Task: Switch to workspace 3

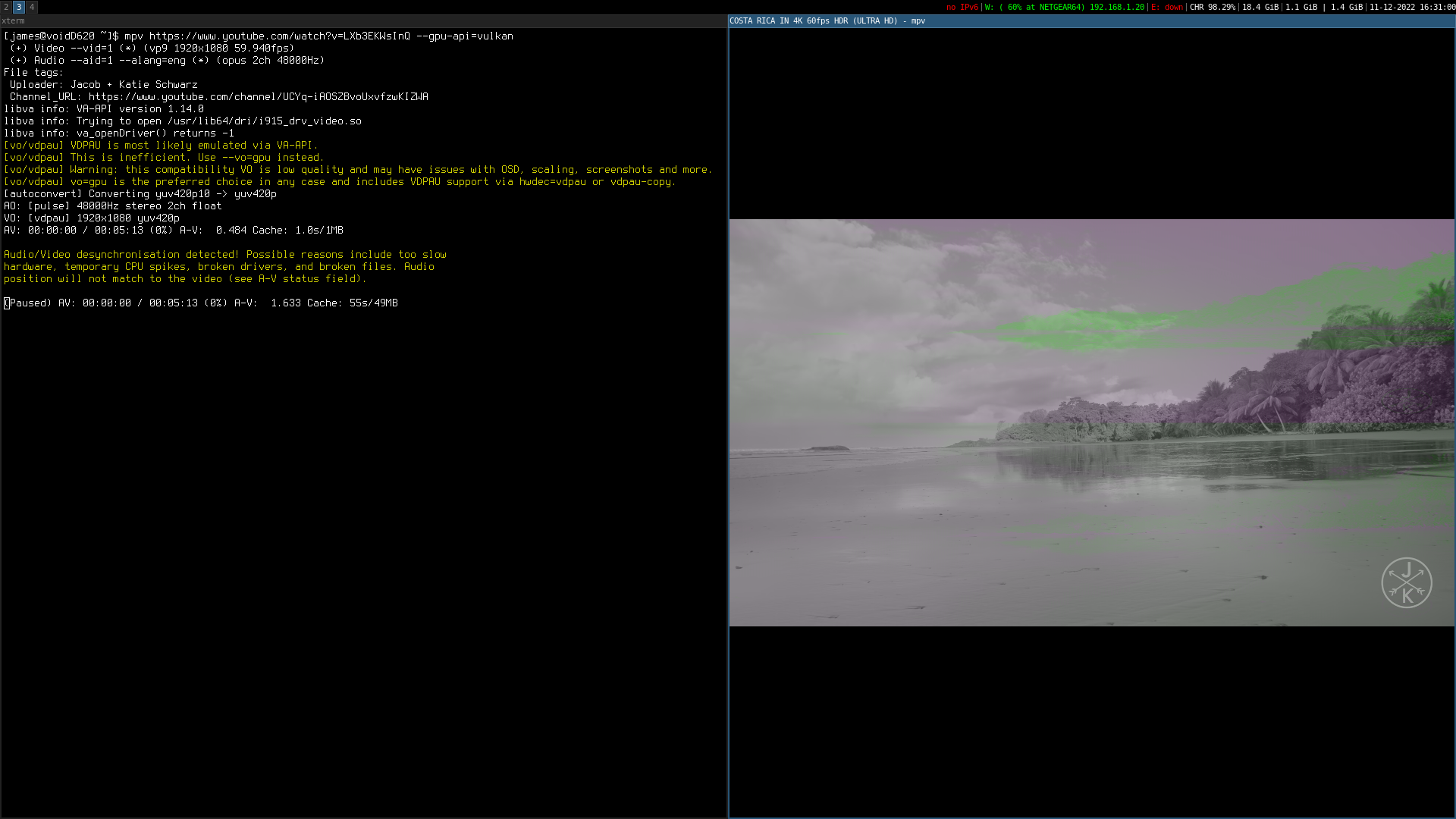Action: pos(19,7)
